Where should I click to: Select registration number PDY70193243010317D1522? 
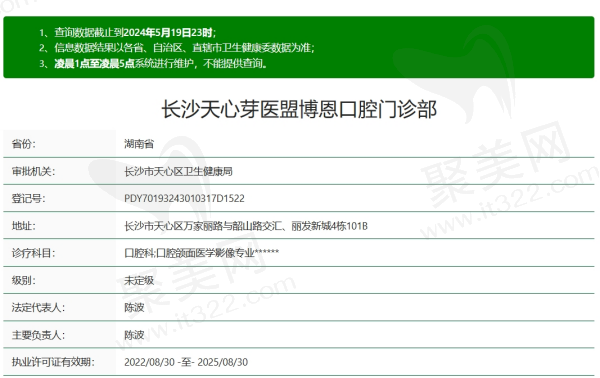click(184, 199)
